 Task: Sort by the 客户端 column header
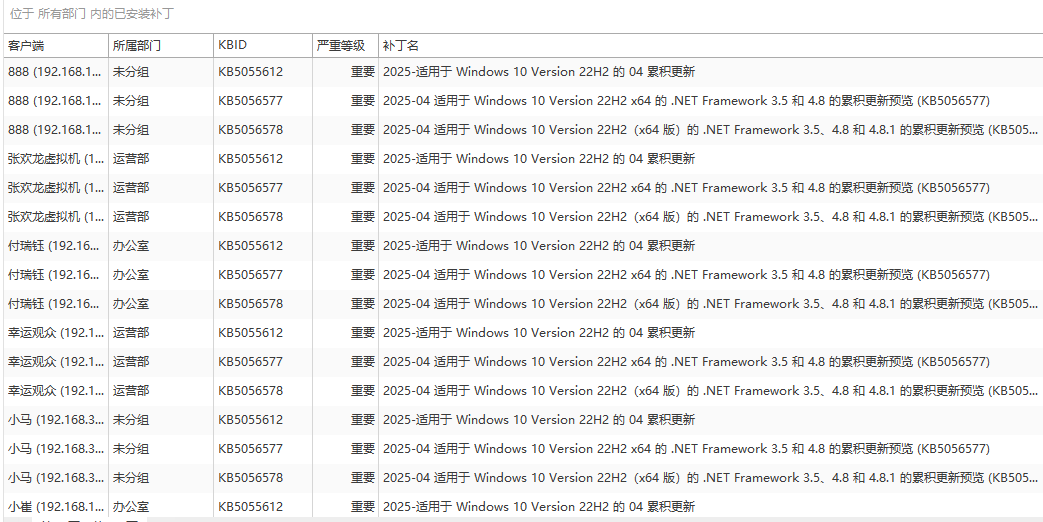coord(55,46)
